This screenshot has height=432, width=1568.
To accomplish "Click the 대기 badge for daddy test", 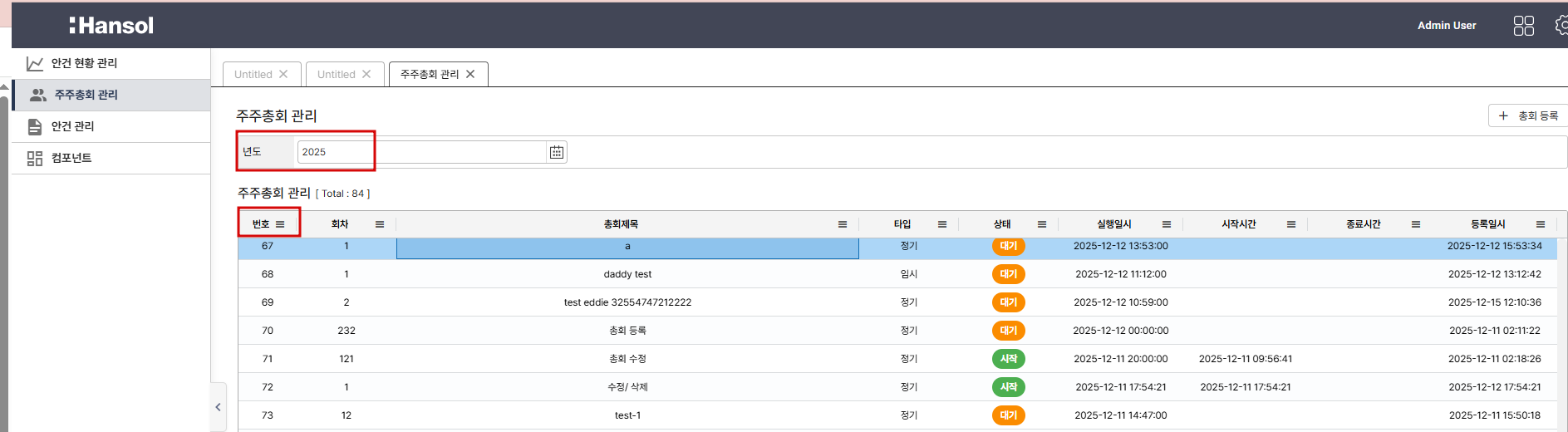I will coord(1008,274).
